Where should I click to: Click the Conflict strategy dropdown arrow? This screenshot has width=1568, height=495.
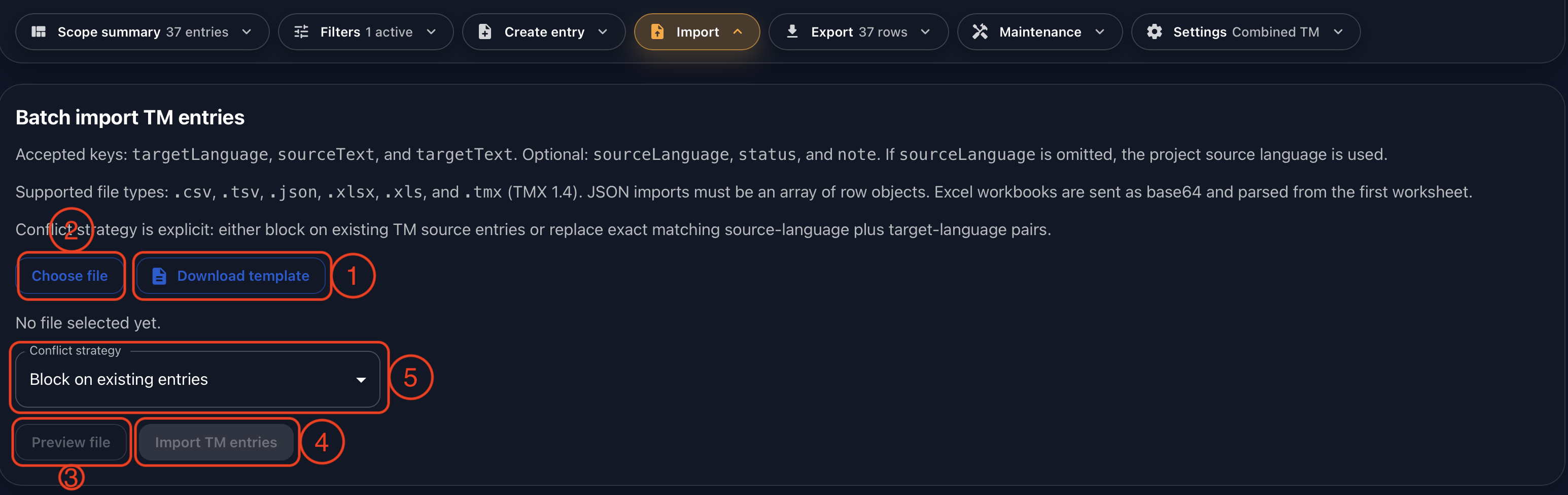(361, 380)
